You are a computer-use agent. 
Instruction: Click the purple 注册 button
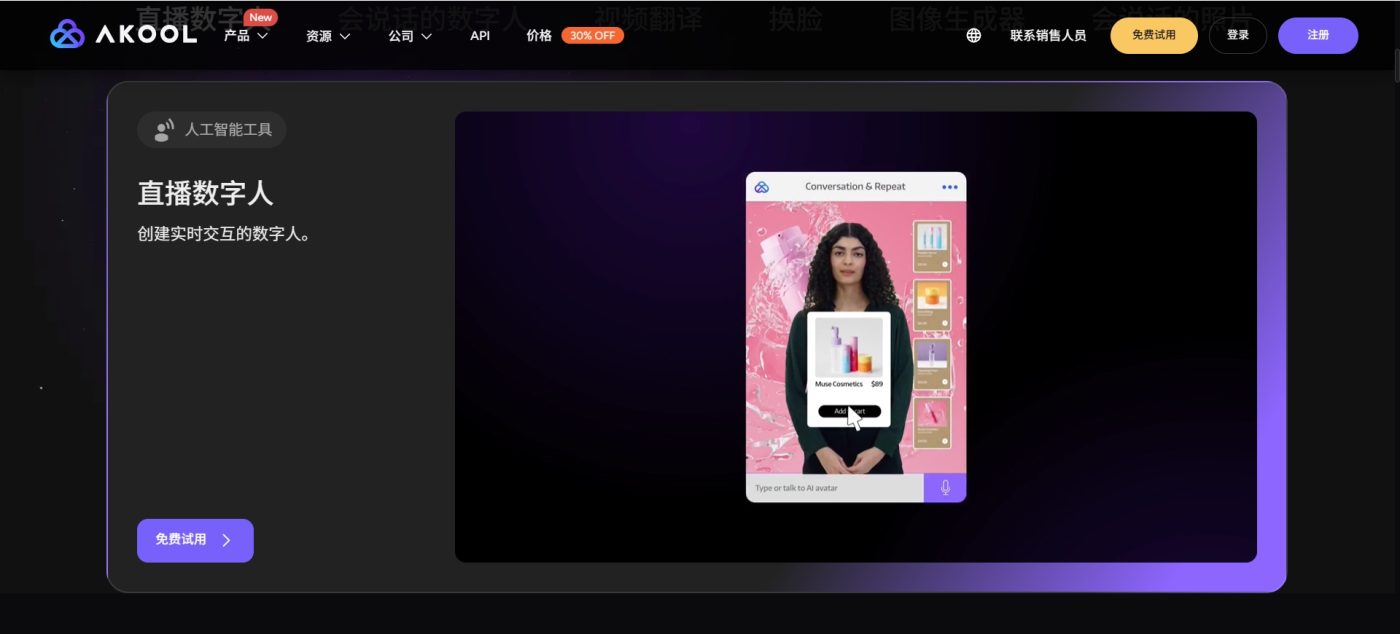[x=1317, y=36]
